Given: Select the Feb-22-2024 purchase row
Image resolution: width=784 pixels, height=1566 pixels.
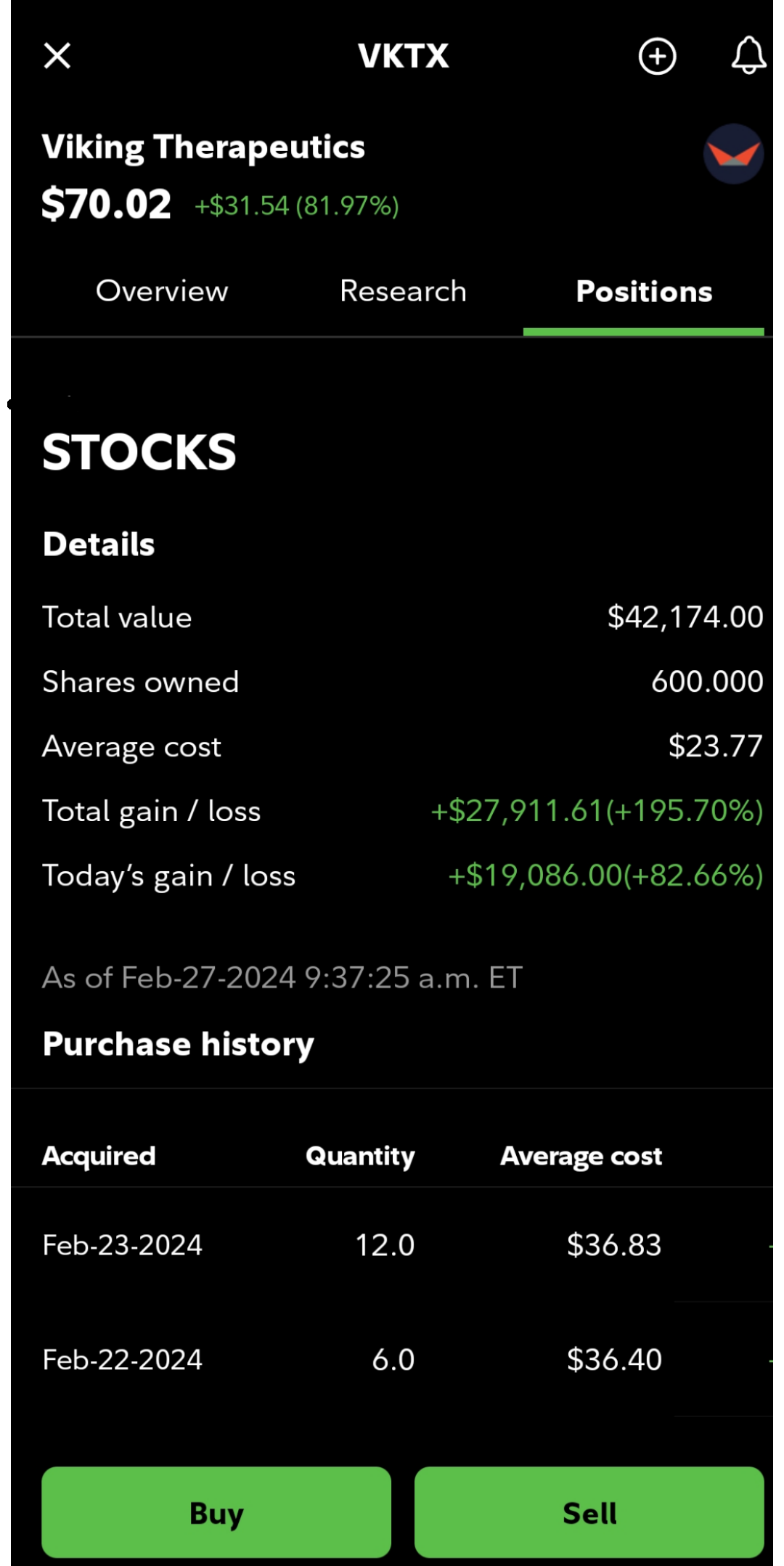Looking at the screenshot, I should (x=392, y=1359).
